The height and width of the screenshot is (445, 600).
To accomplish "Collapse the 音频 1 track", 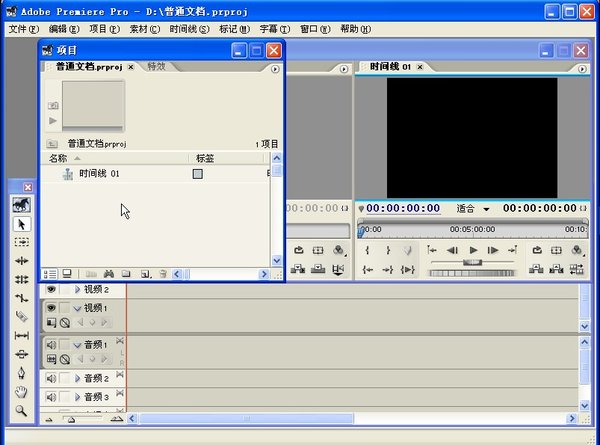I will [x=77, y=345].
